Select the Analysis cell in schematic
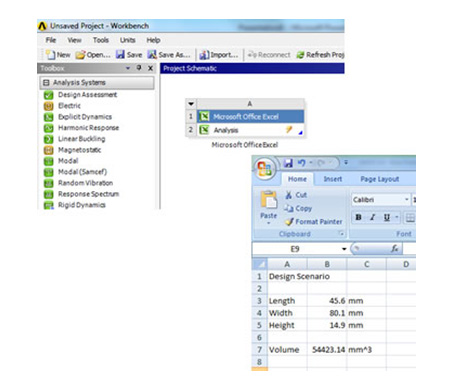452x378 pixels. 250,130
